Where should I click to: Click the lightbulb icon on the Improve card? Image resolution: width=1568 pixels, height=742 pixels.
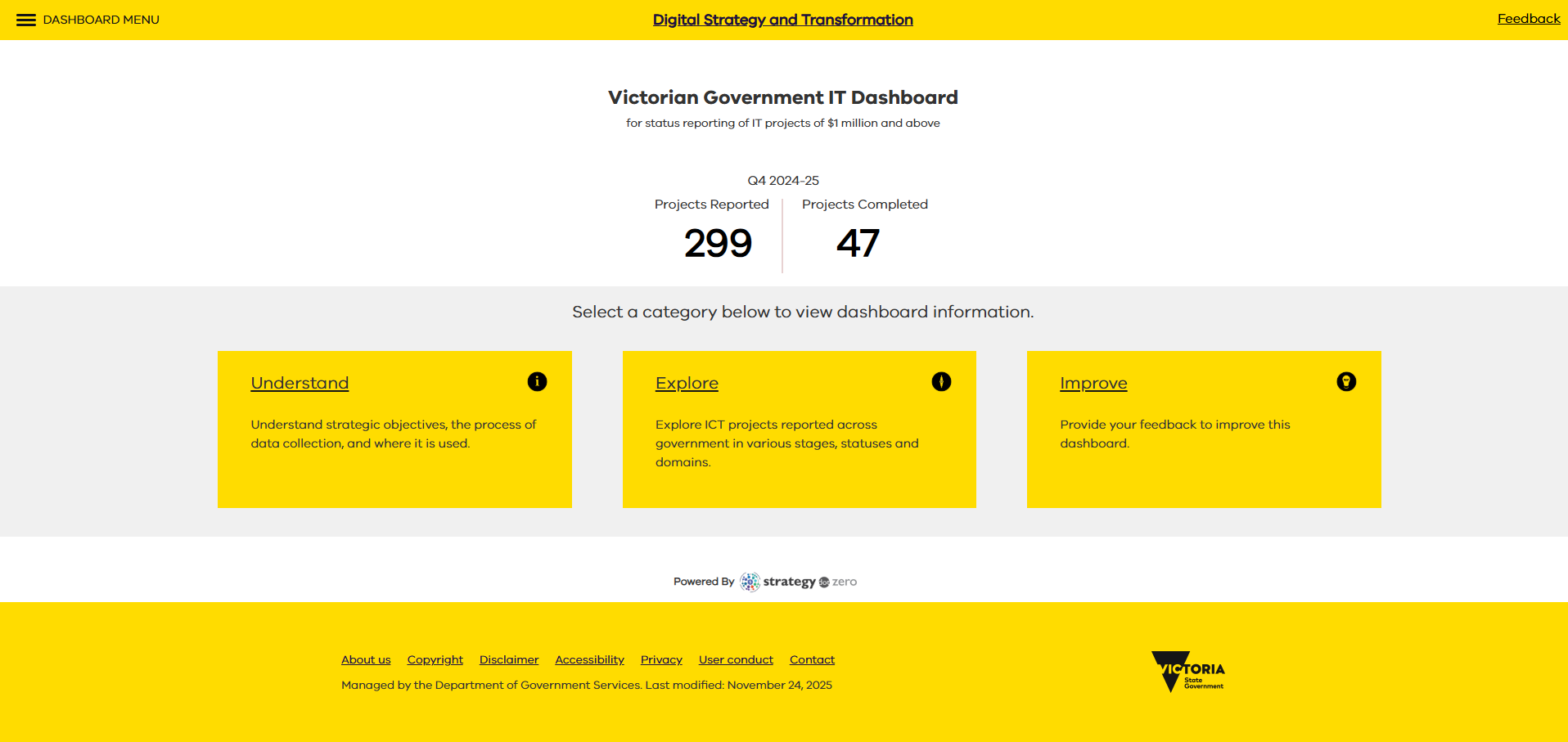pyautogui.click(x=1346, y=381)
